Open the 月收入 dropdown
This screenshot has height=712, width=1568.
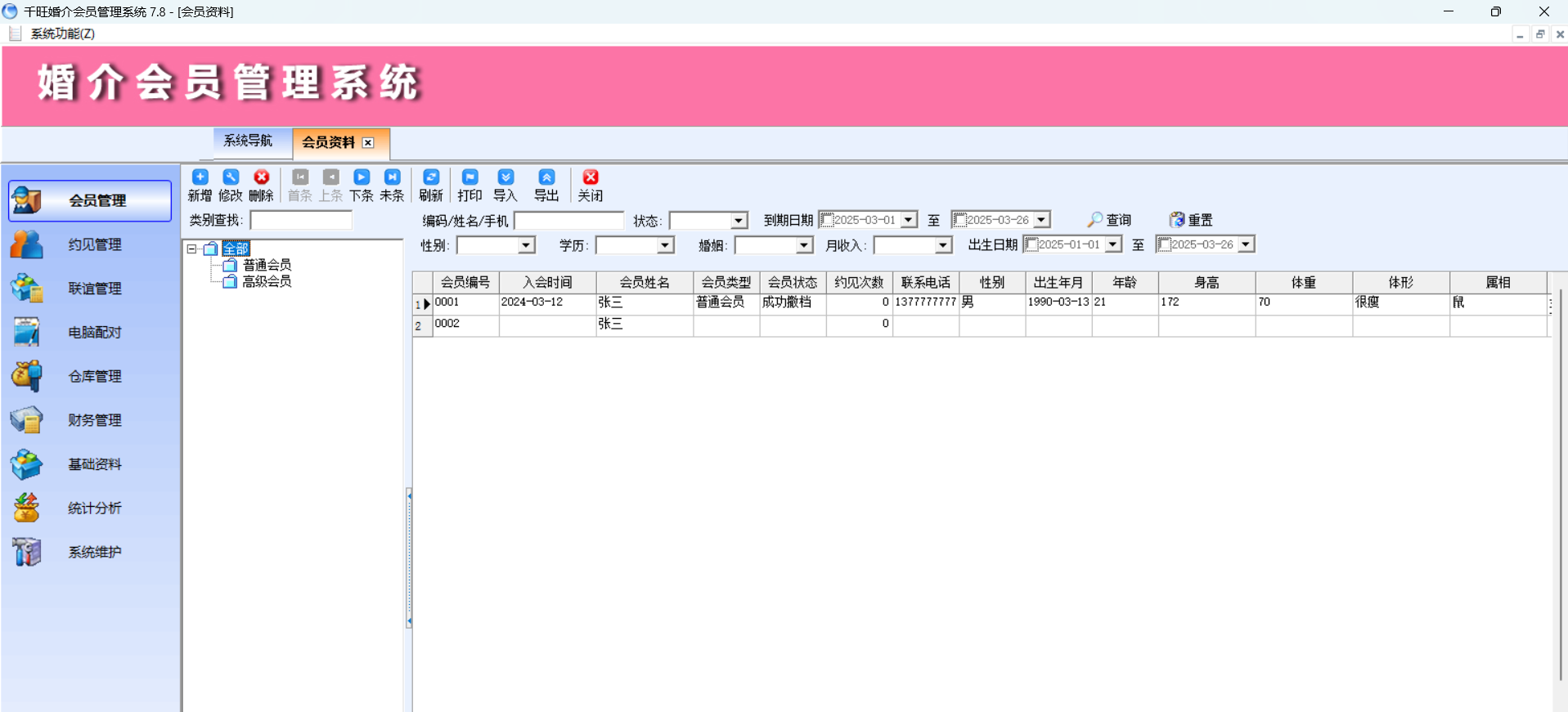(x=943, y=245)
